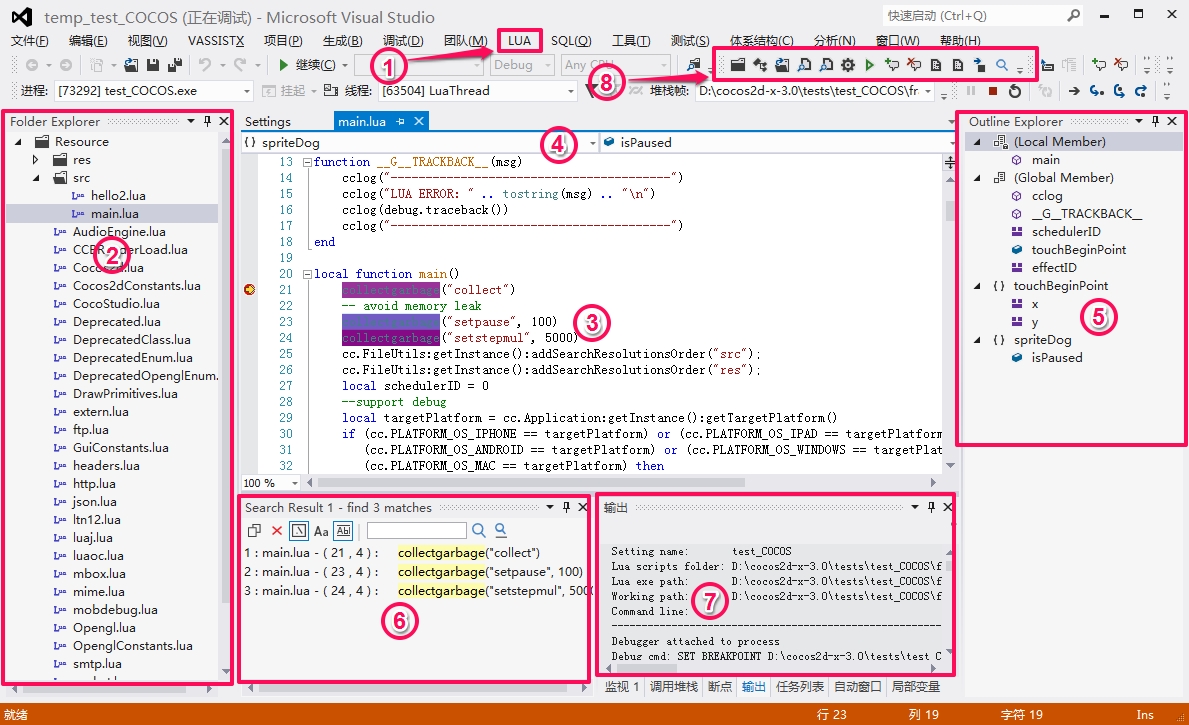
Task: Click the red Stop debugging icon
Action: (x=993, y=91)
